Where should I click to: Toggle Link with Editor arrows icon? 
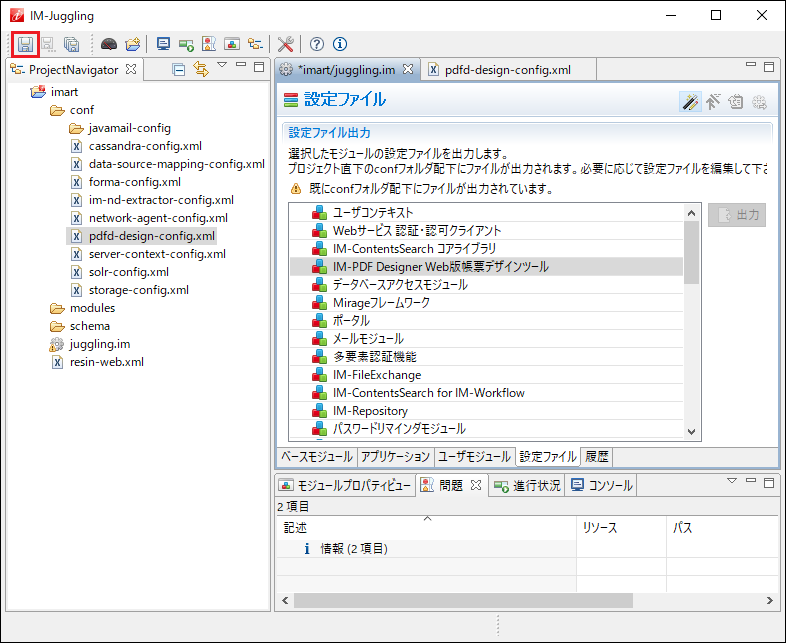pos(201,69)
